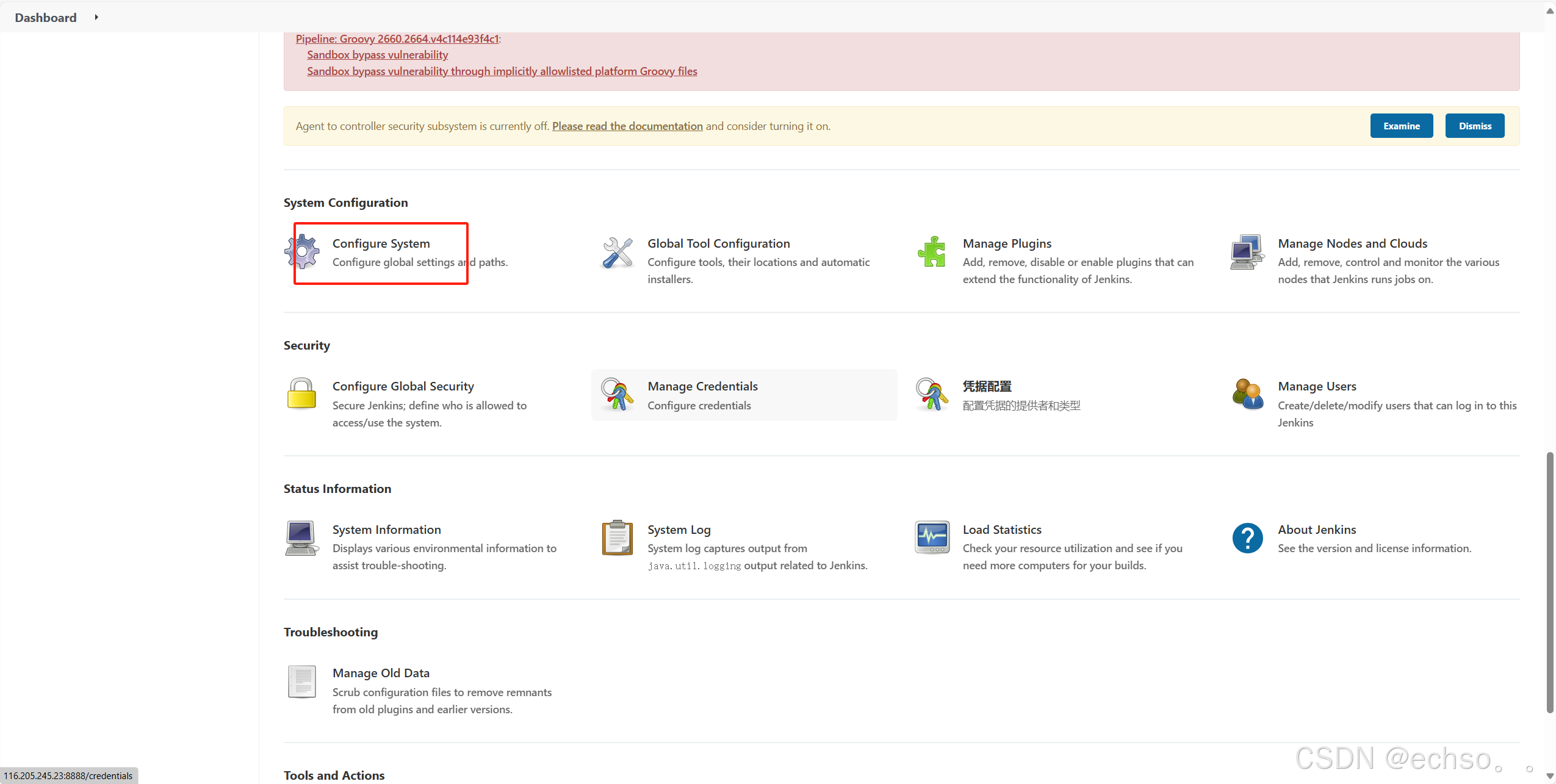The image size is (1556, 784).
Task: Click the System Log clipboard icon
Action: (617, 538)
